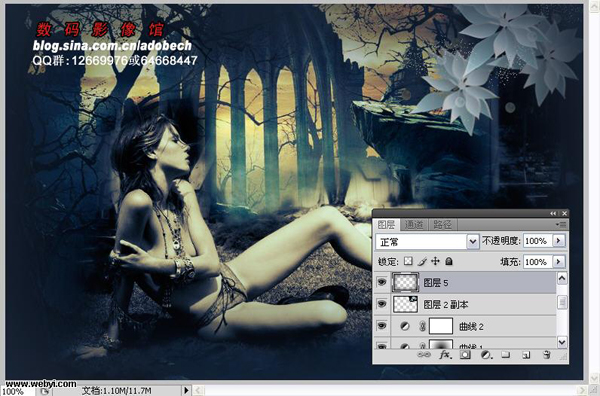Toggle lock all padlock icon
The height and width of the screenshot is (396, 600).
point(449,261)
